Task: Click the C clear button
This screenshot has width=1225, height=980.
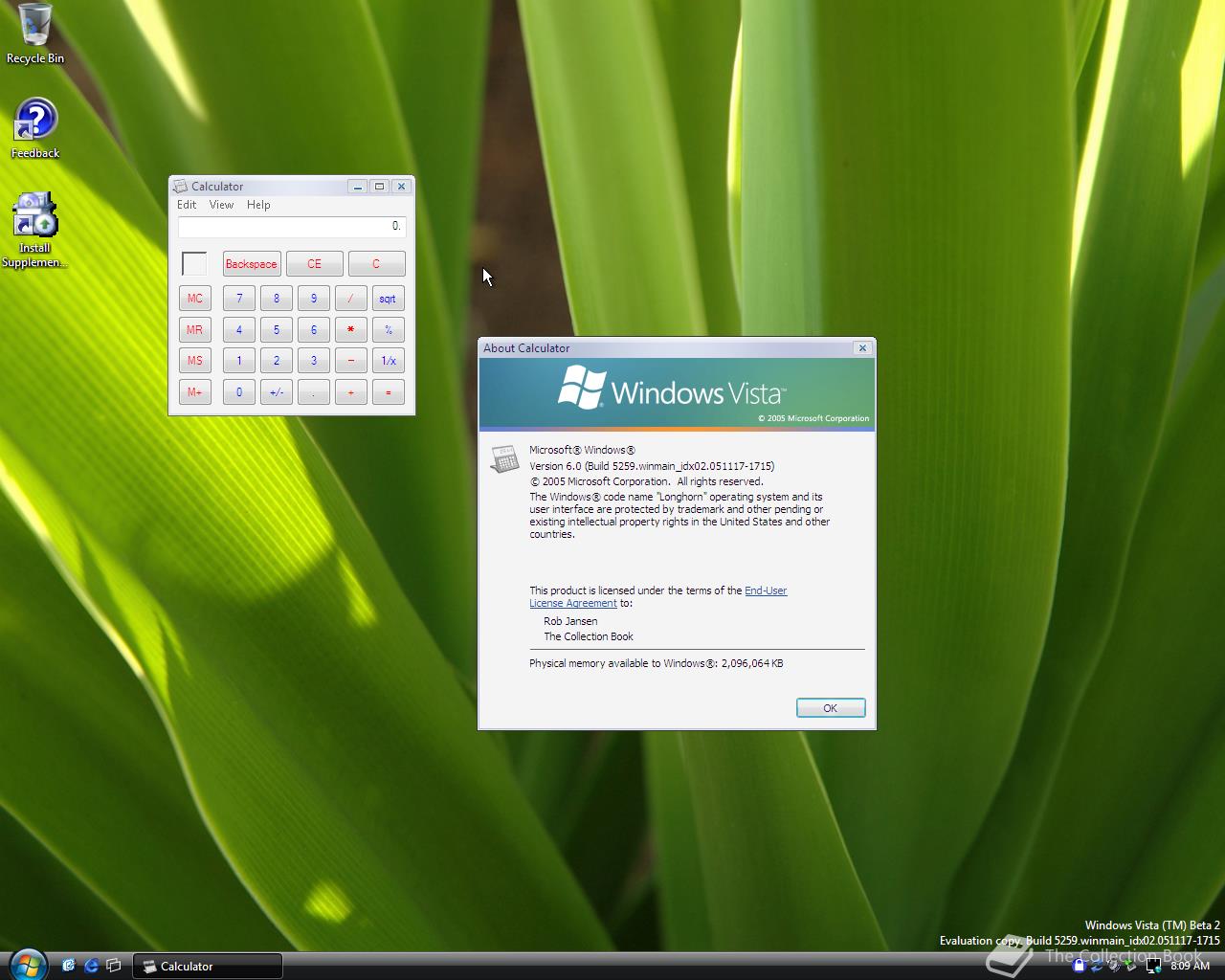Action: point(376,264)
